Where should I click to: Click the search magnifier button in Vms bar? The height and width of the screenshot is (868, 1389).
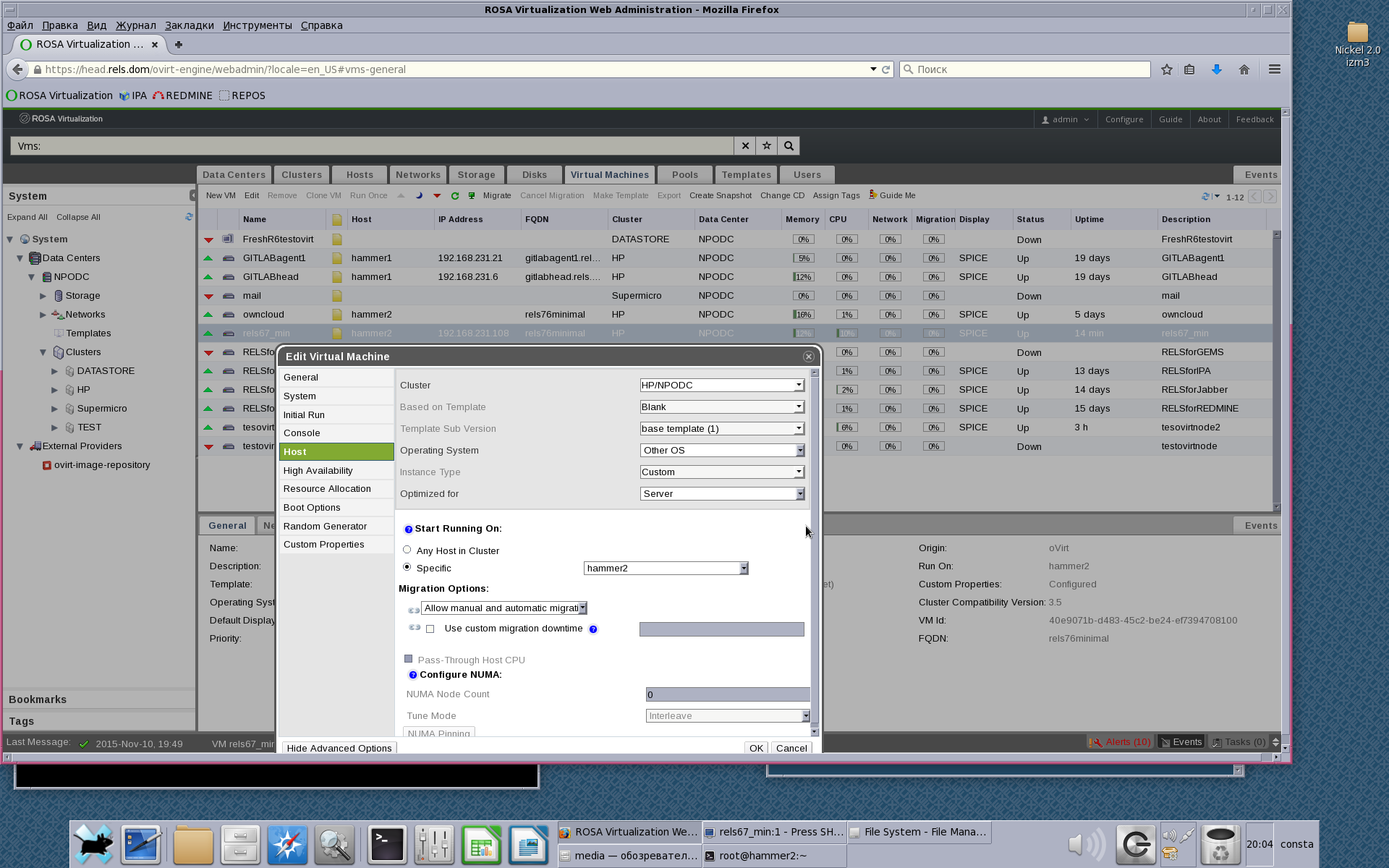pyautogui.click(x=789, y=145)
